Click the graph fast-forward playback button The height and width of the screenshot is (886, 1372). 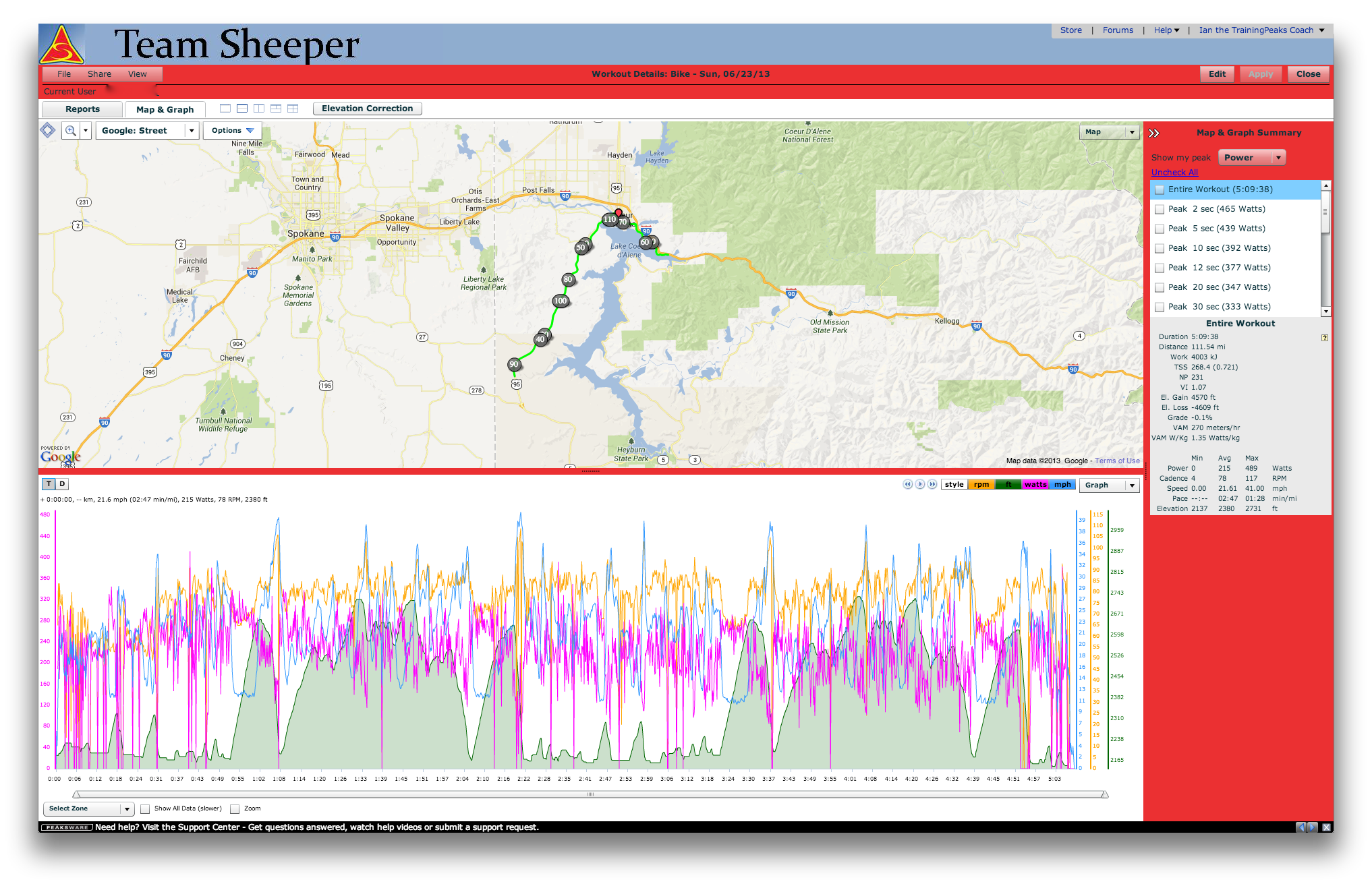coord(932,484)
